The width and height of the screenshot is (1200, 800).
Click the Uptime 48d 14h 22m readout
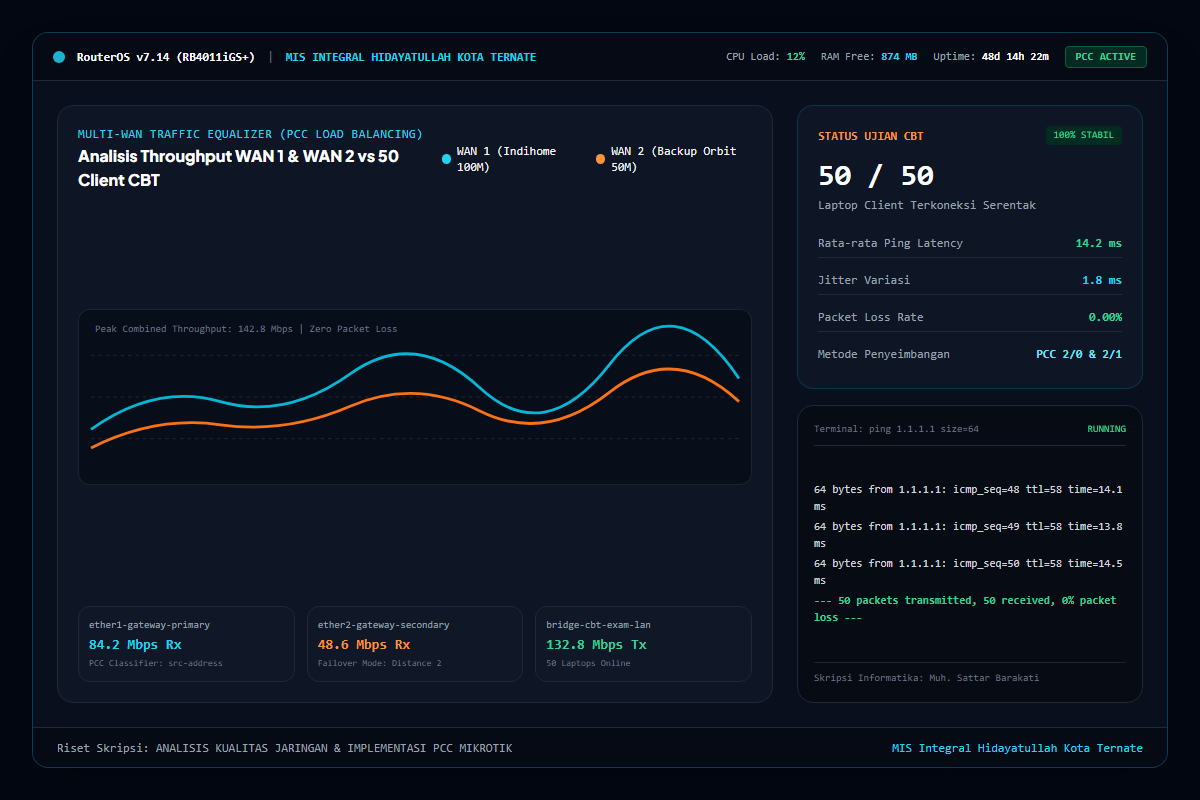point(991,57)
